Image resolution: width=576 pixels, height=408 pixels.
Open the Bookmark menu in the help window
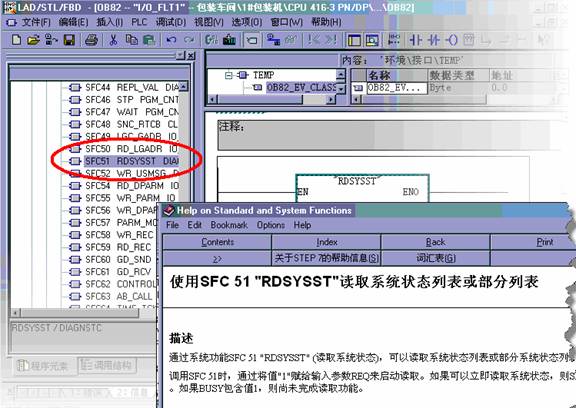click(229, 225)
